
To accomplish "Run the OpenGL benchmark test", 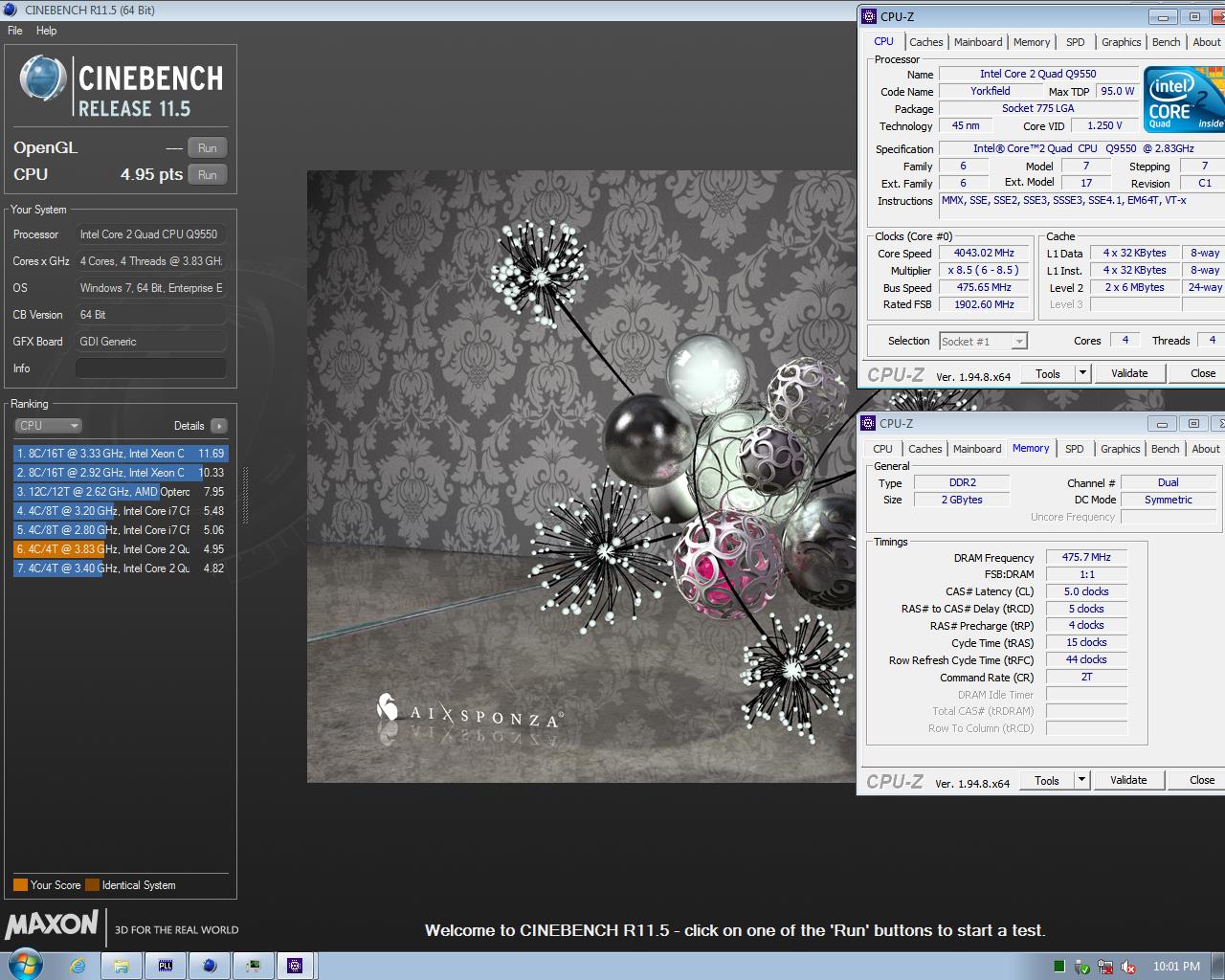I will click(x=208, y=148).
